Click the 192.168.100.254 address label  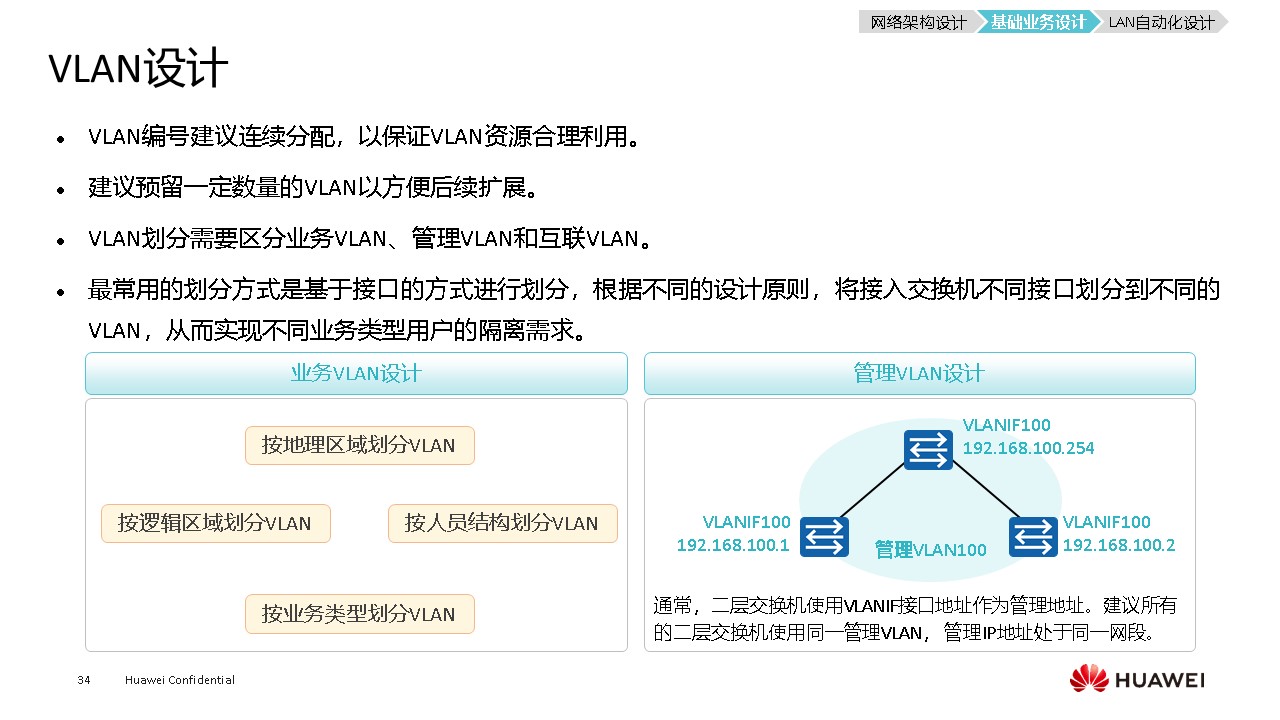1028,448
